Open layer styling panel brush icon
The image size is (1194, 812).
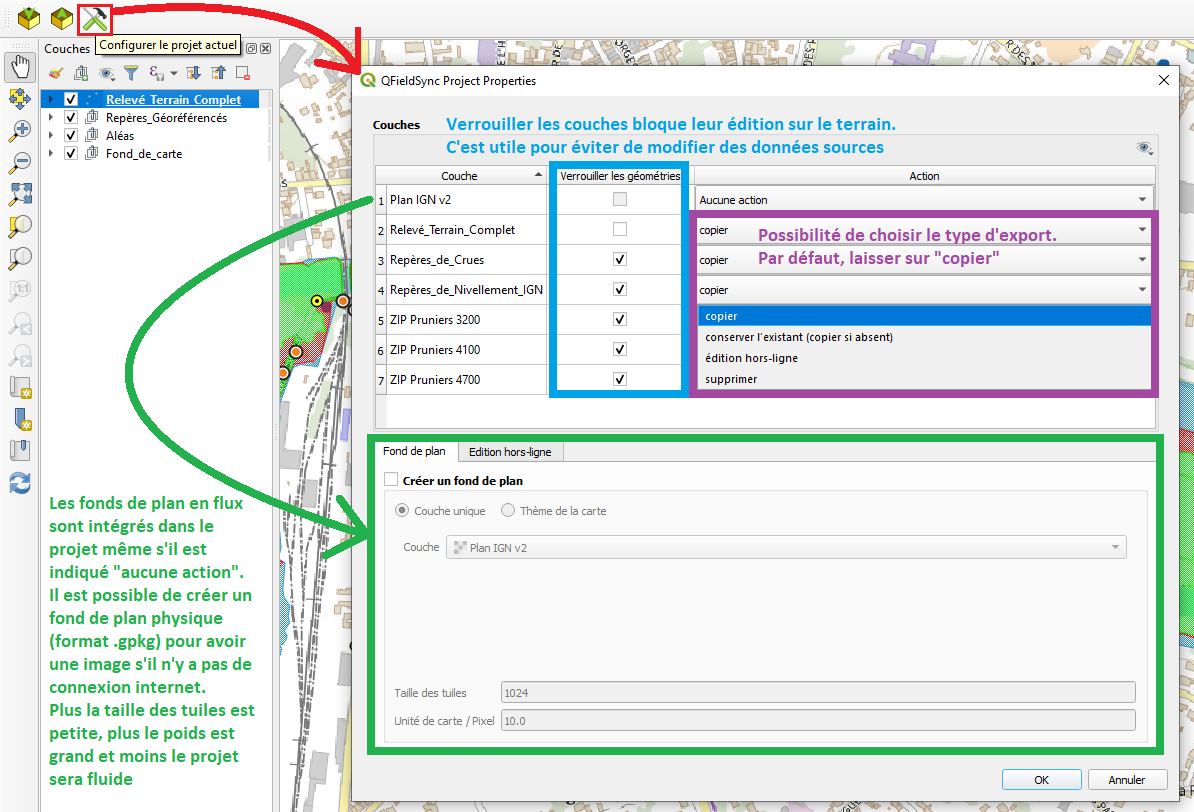(x=56, y=73)
